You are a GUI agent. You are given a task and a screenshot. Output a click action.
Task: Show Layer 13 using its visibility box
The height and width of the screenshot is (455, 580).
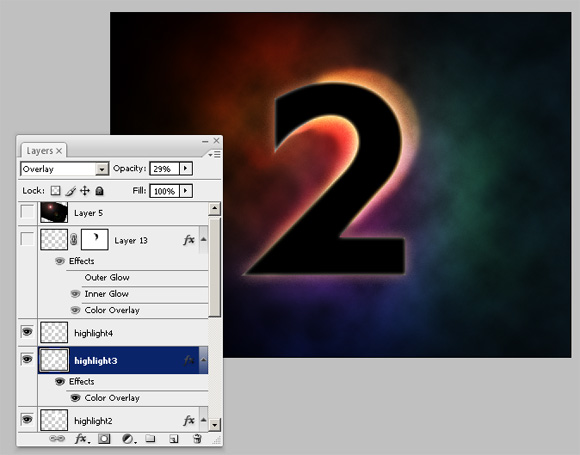click(27, 239)
